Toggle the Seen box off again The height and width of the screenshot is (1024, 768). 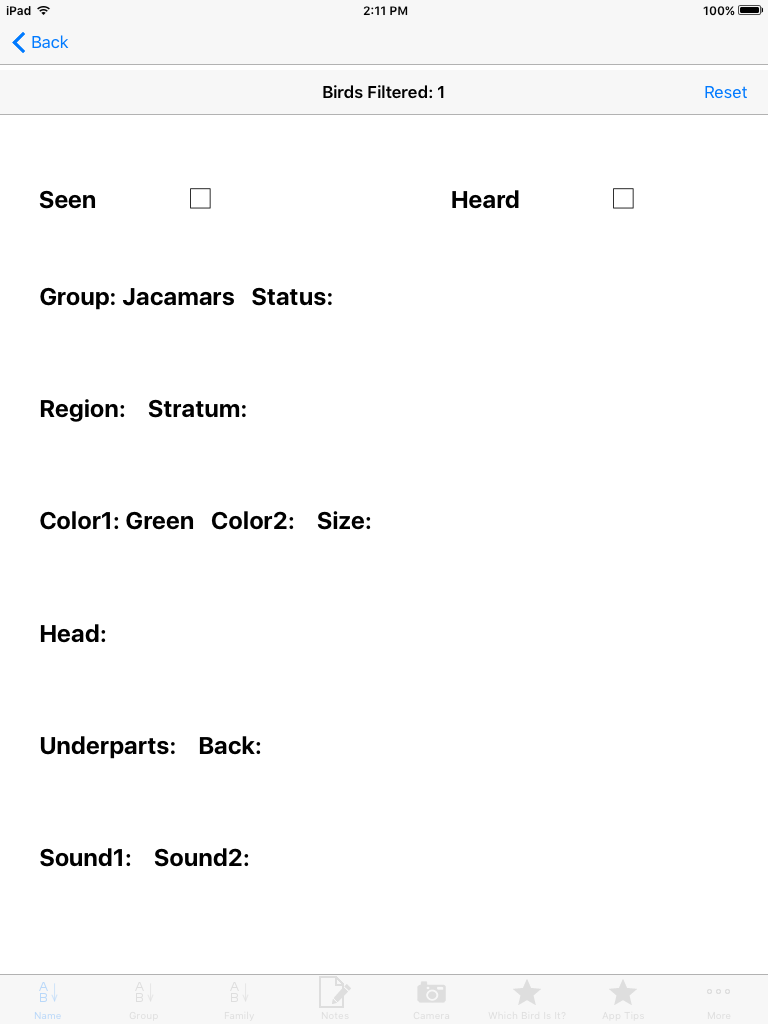[200, 198]
